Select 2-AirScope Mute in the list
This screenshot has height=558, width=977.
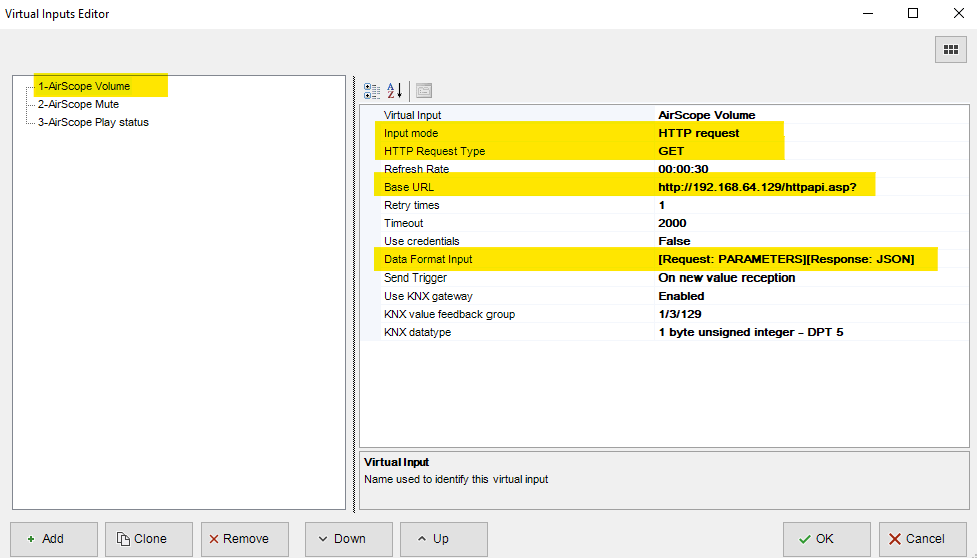point(78,104)
